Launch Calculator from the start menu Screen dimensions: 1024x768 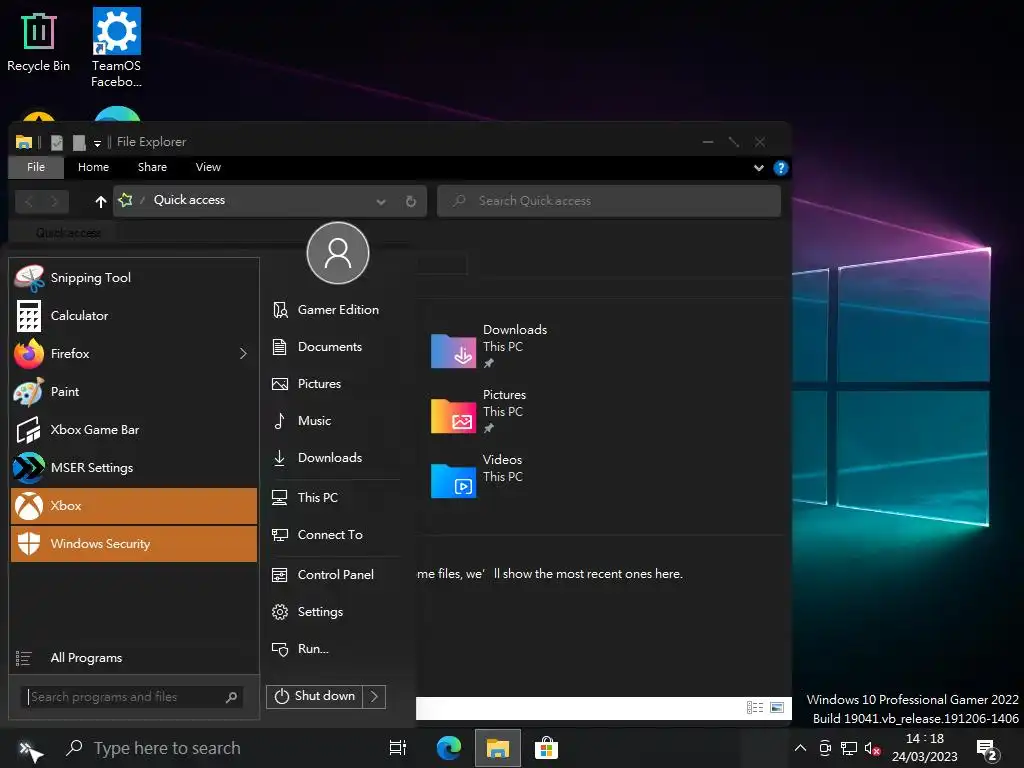pos(134,315)
